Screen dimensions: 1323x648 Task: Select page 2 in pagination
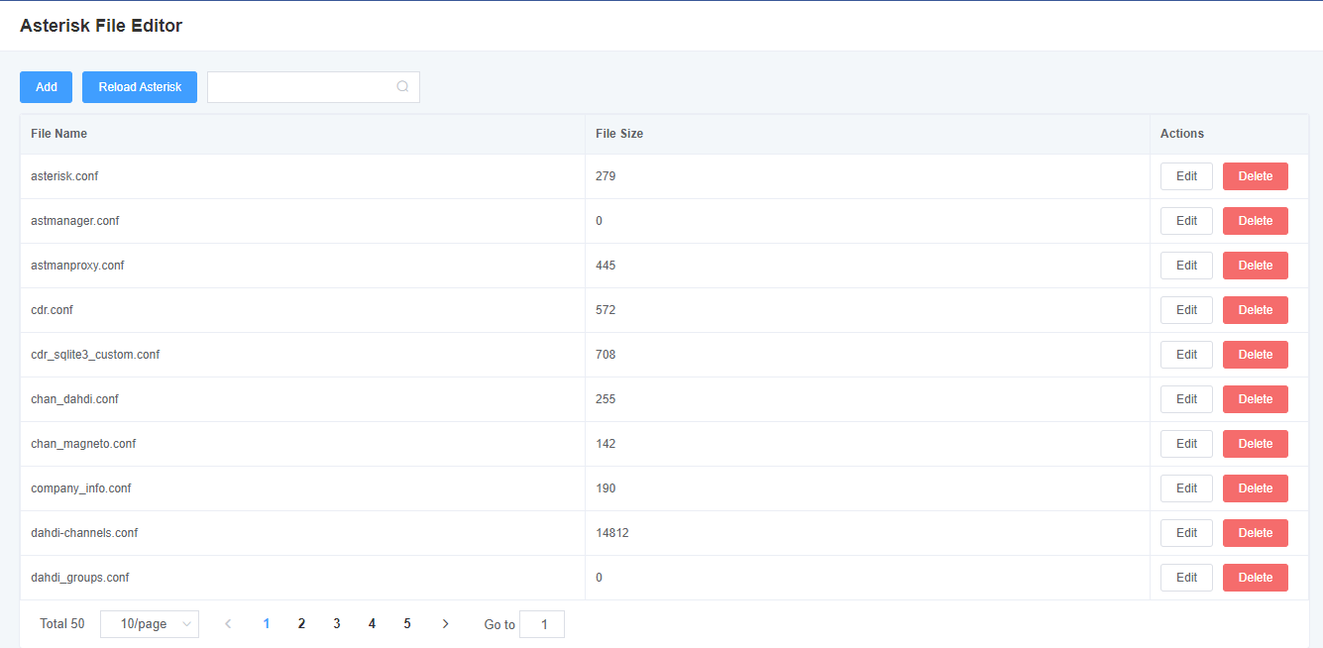click(301, 624)
